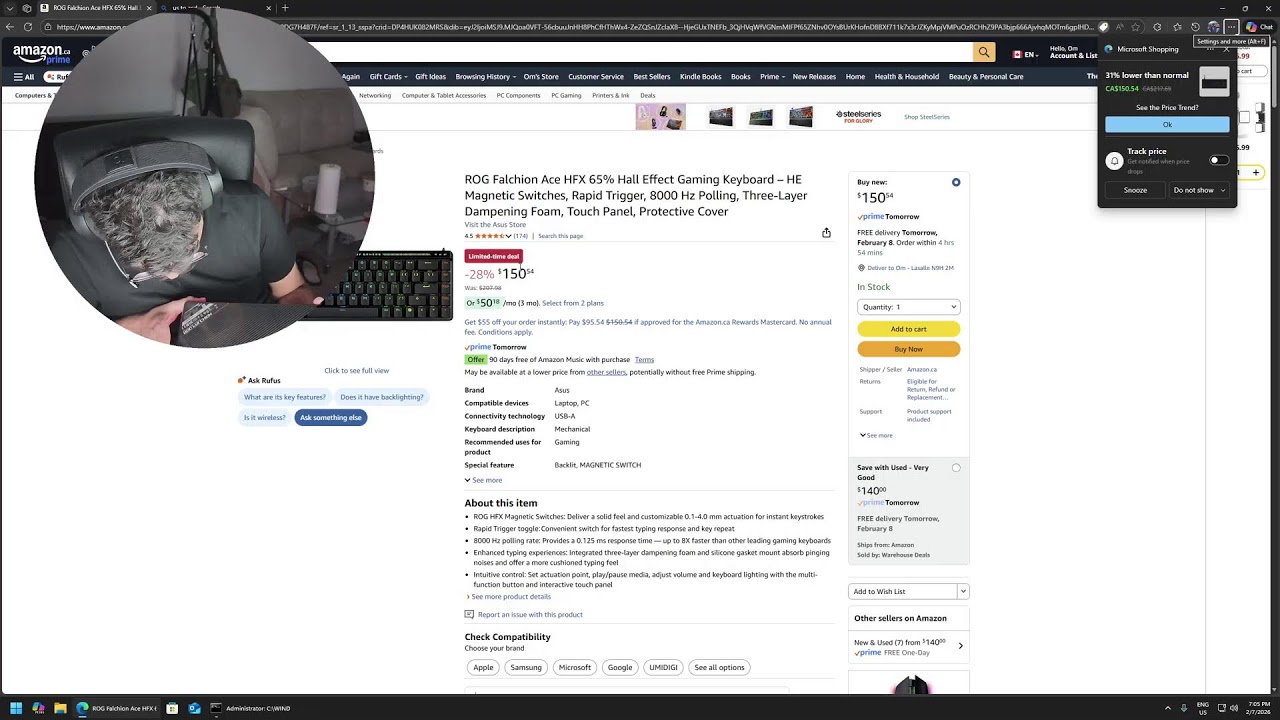Click the volume icon in system tray

(x=1233, y=708)
